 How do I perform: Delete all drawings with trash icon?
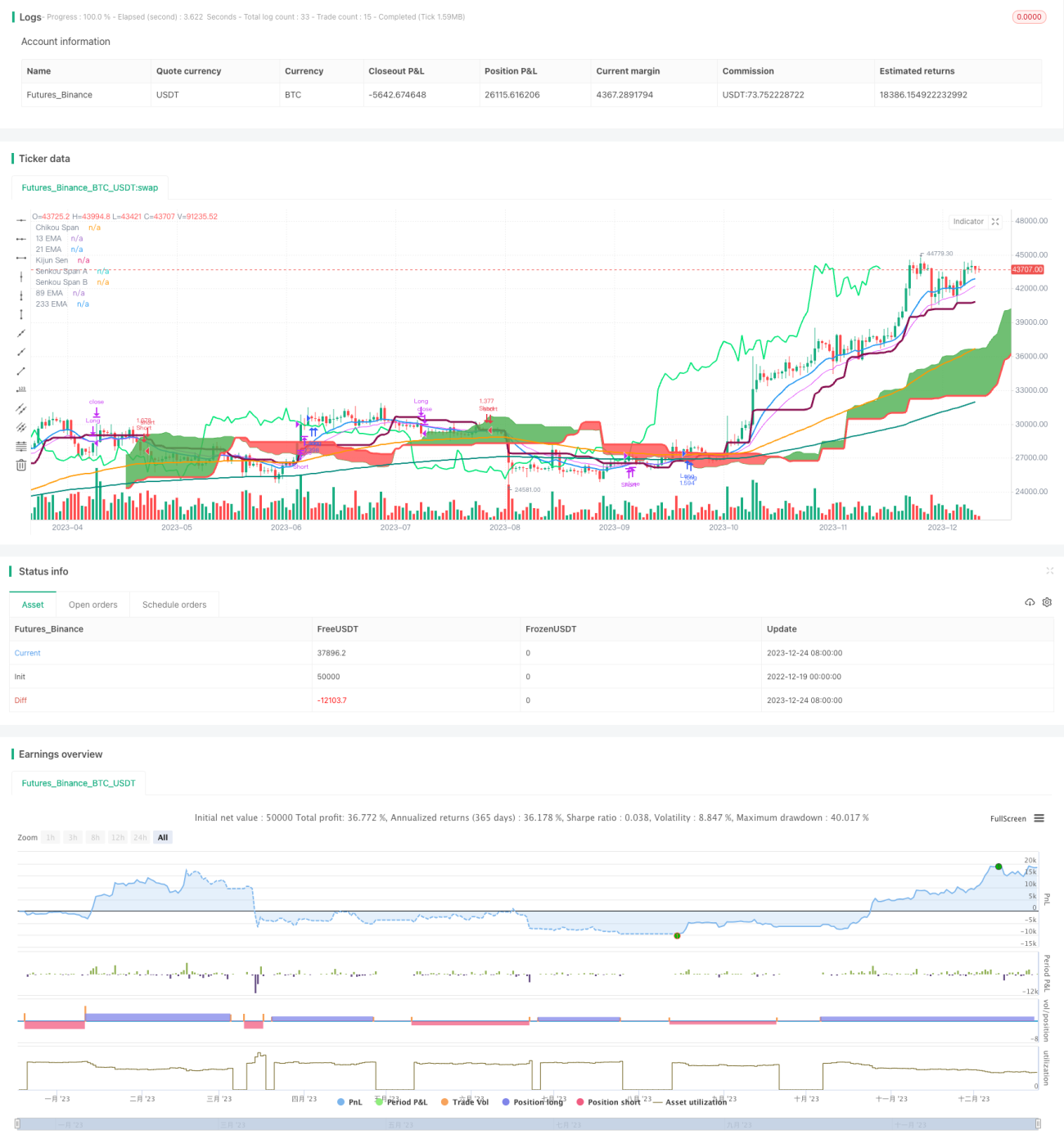click(x=21, y=465)
